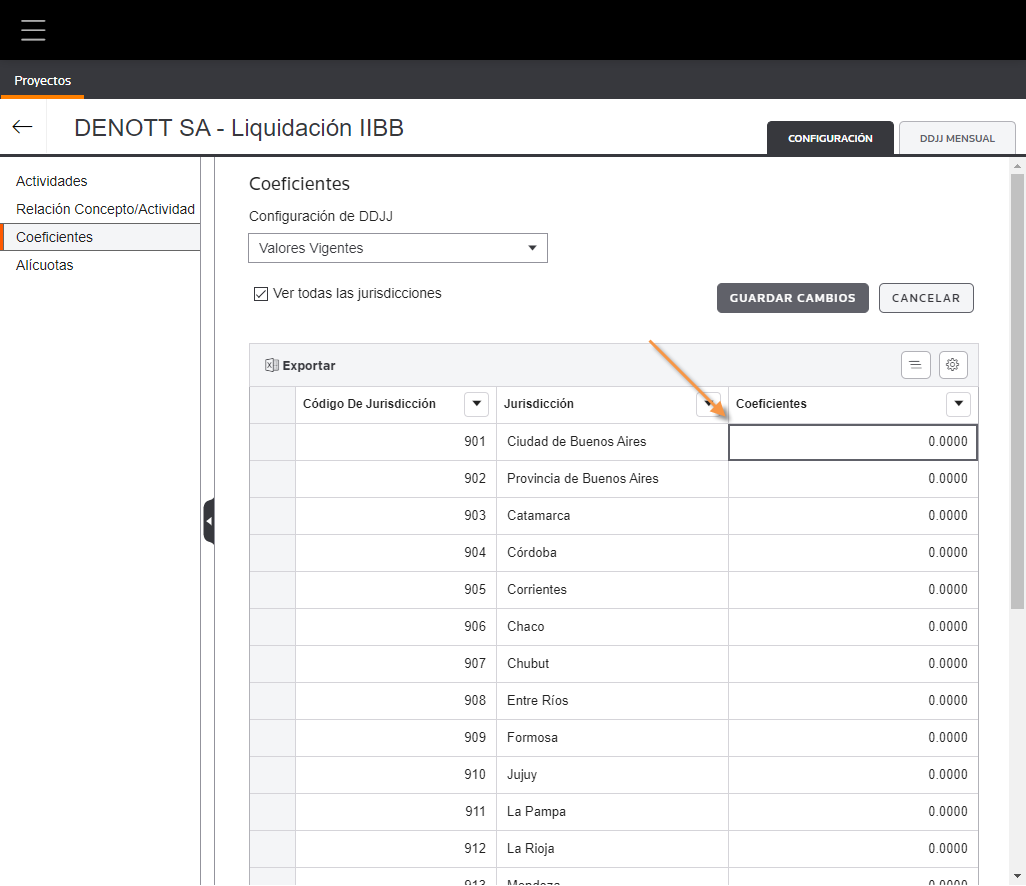
Task: Edit coefficient for Ciudad de Buenos Aires
Action: [x=853, y=442]
